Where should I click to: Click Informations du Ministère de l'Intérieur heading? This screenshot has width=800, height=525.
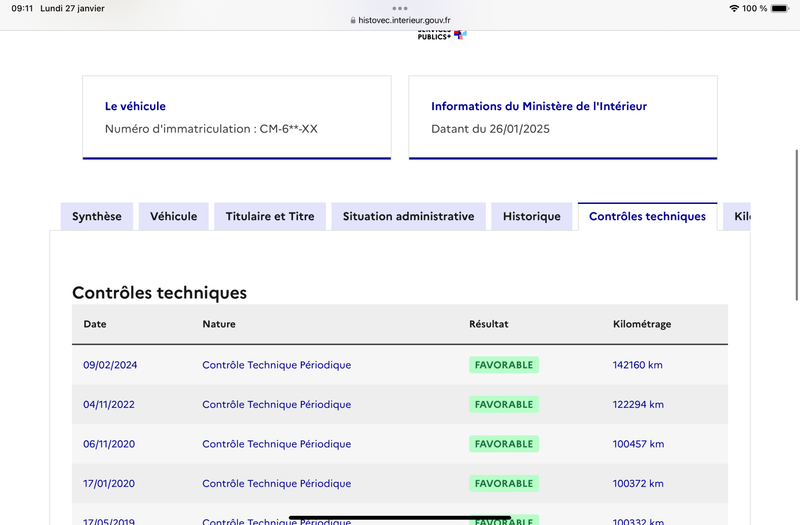539,106
